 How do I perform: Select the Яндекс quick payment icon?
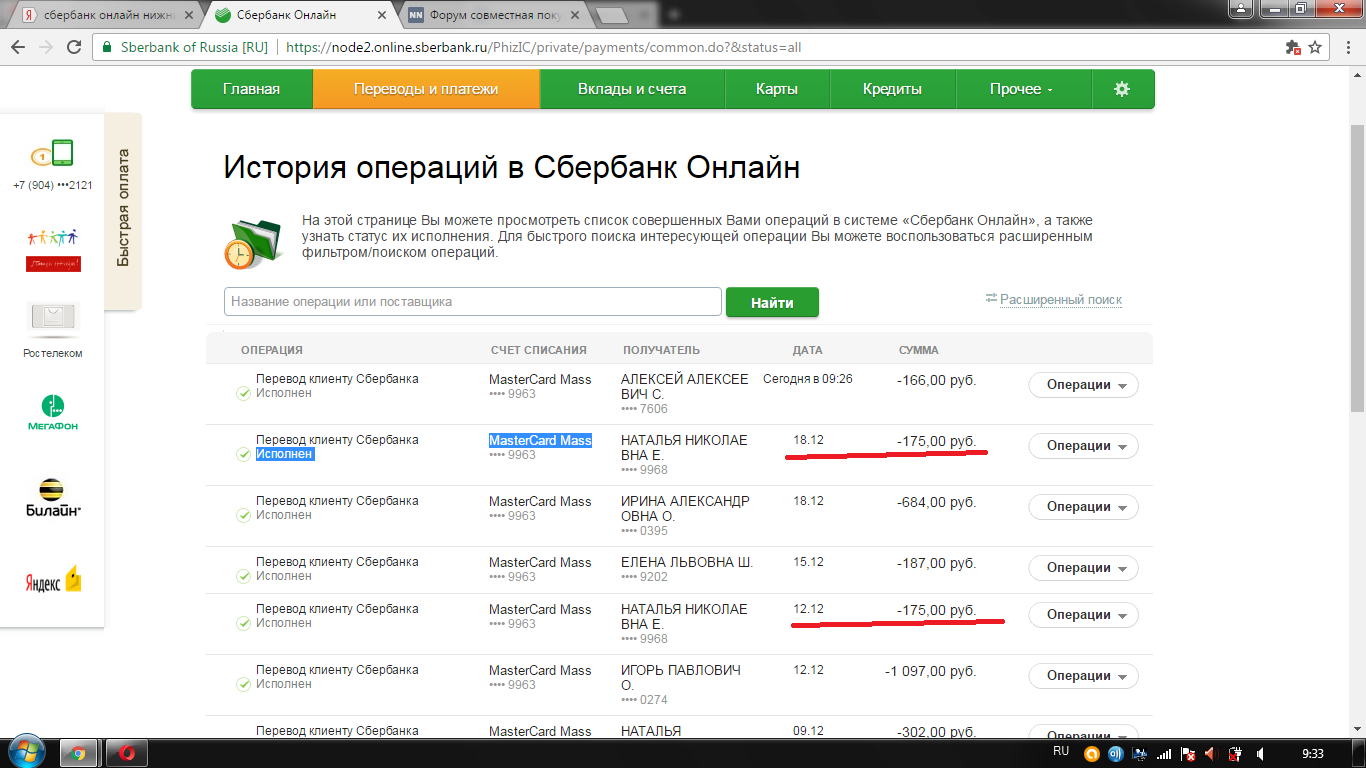click(x=53, y=580)
